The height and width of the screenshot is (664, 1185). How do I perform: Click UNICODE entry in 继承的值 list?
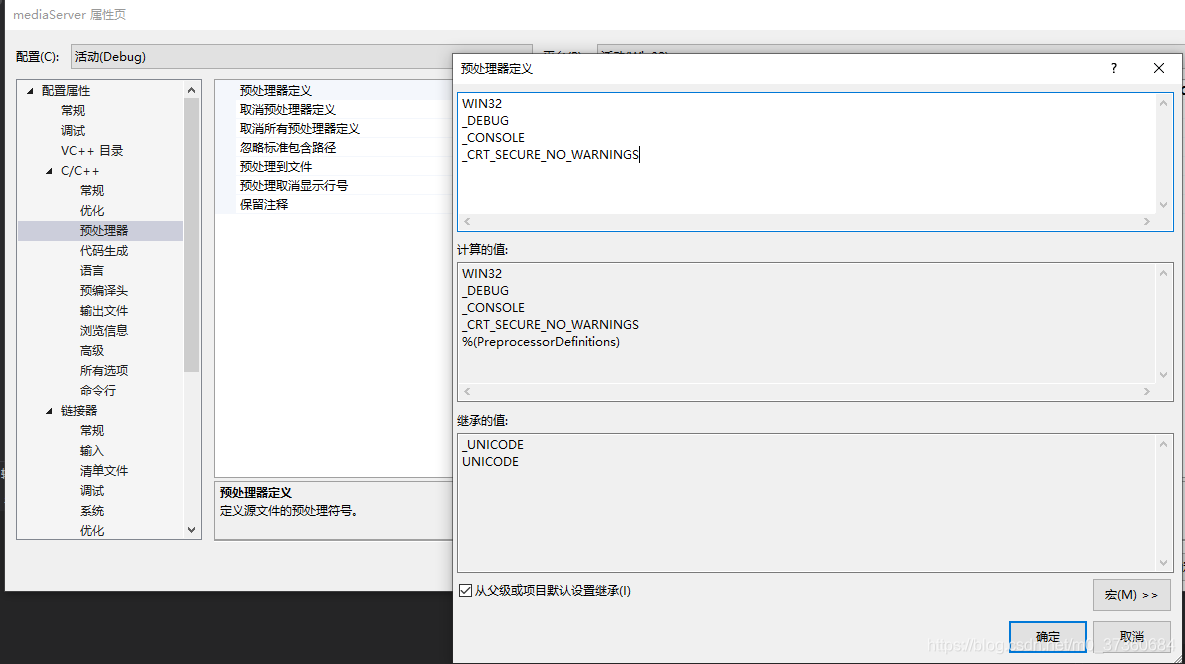490,462
